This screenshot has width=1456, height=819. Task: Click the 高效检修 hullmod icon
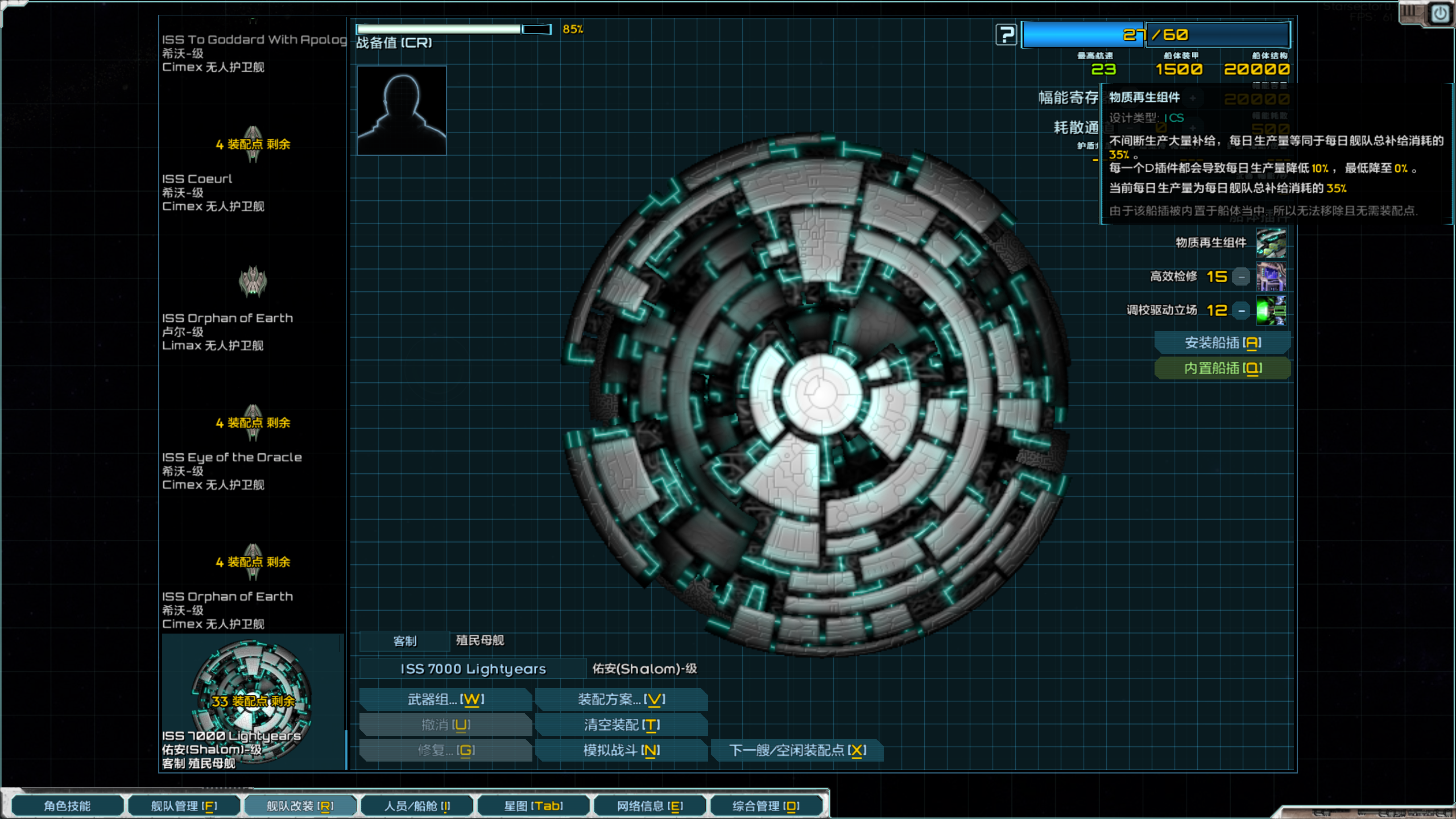click(x=1271, y=277)
